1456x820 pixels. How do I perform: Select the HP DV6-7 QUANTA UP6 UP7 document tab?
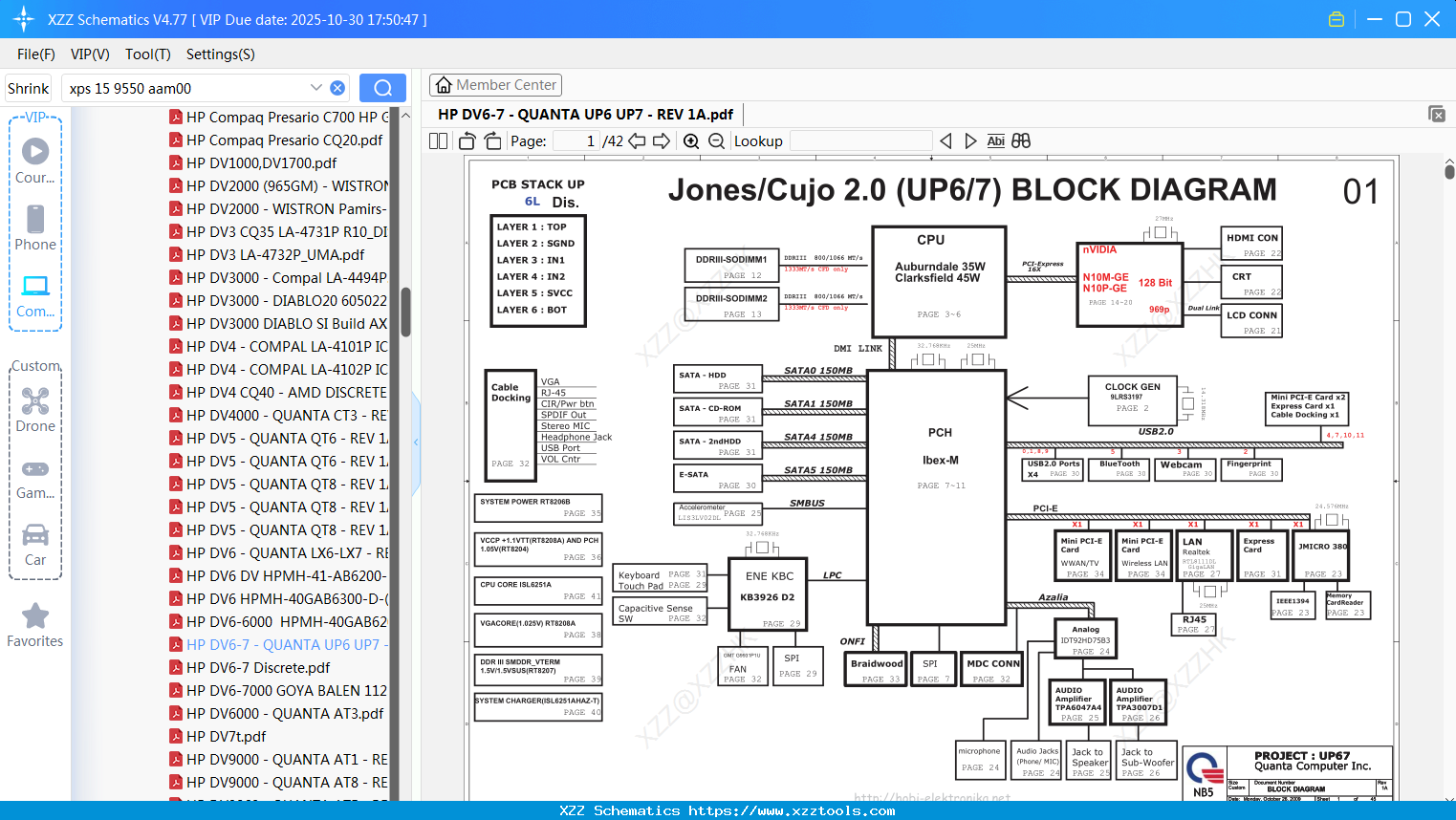click(585, 115)
